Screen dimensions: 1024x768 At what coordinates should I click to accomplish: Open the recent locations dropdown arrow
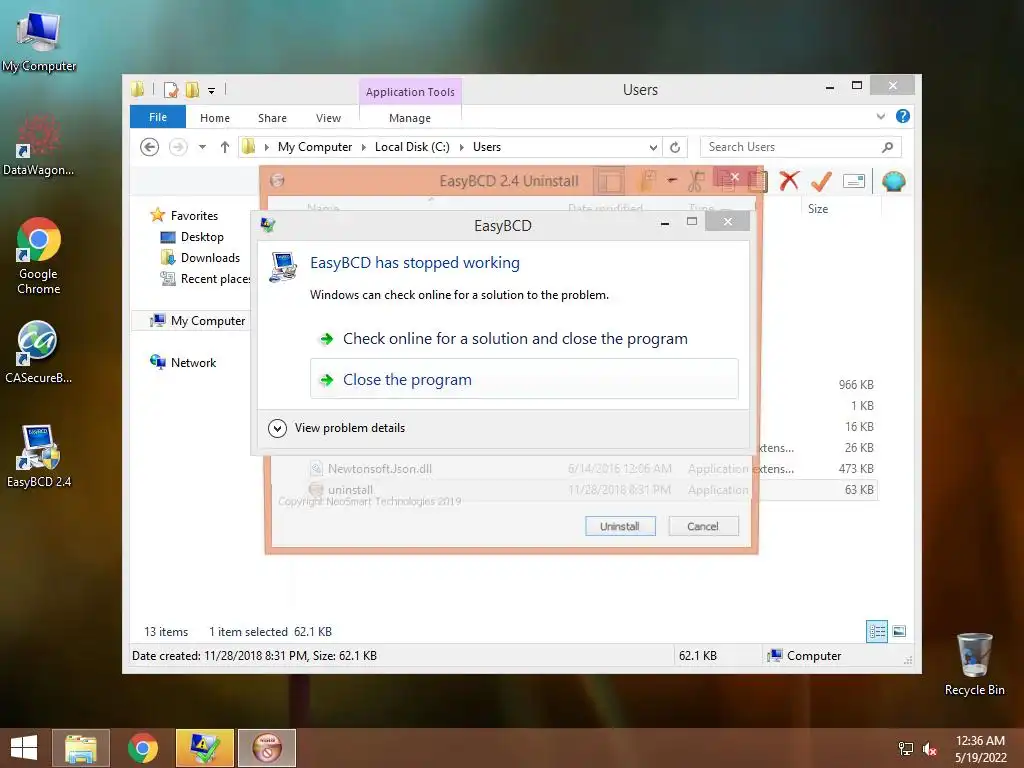[x=202, y=147]
